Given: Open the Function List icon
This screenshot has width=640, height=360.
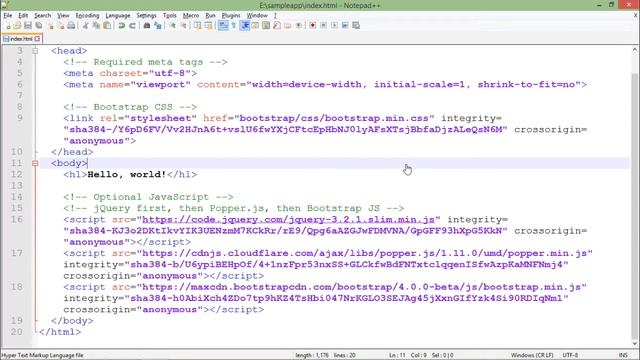Looking at the screenshot, I should tap(277, 25).
